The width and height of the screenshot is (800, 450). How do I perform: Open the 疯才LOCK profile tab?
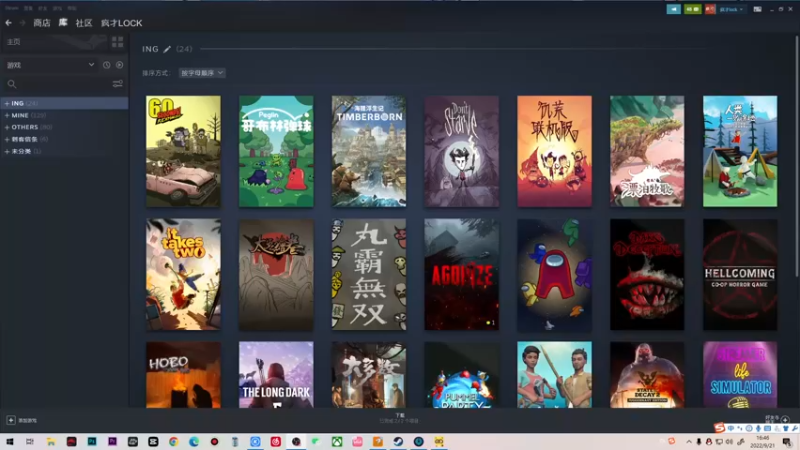121,23
